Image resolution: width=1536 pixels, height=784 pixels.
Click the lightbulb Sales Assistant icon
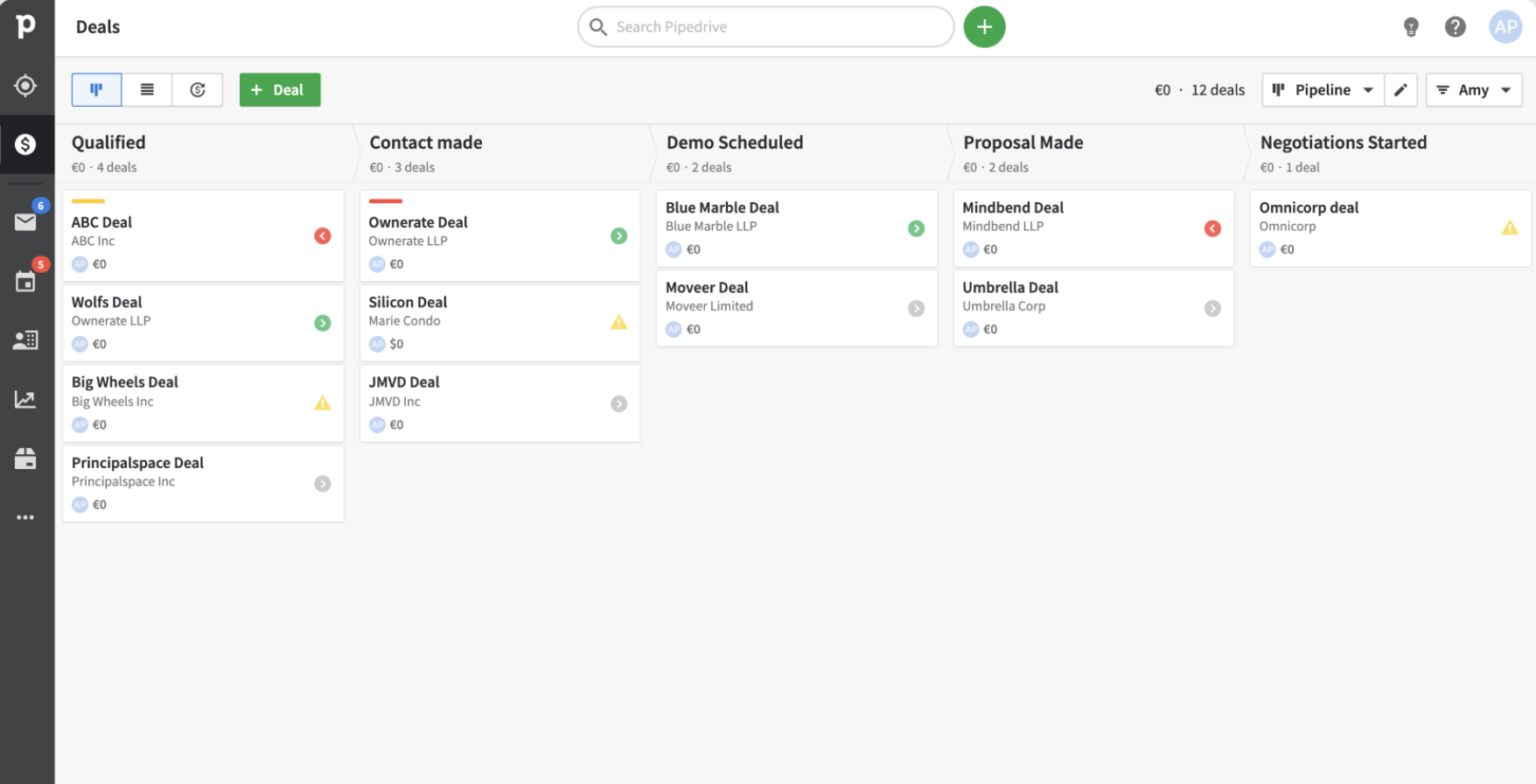[1411, 27]
